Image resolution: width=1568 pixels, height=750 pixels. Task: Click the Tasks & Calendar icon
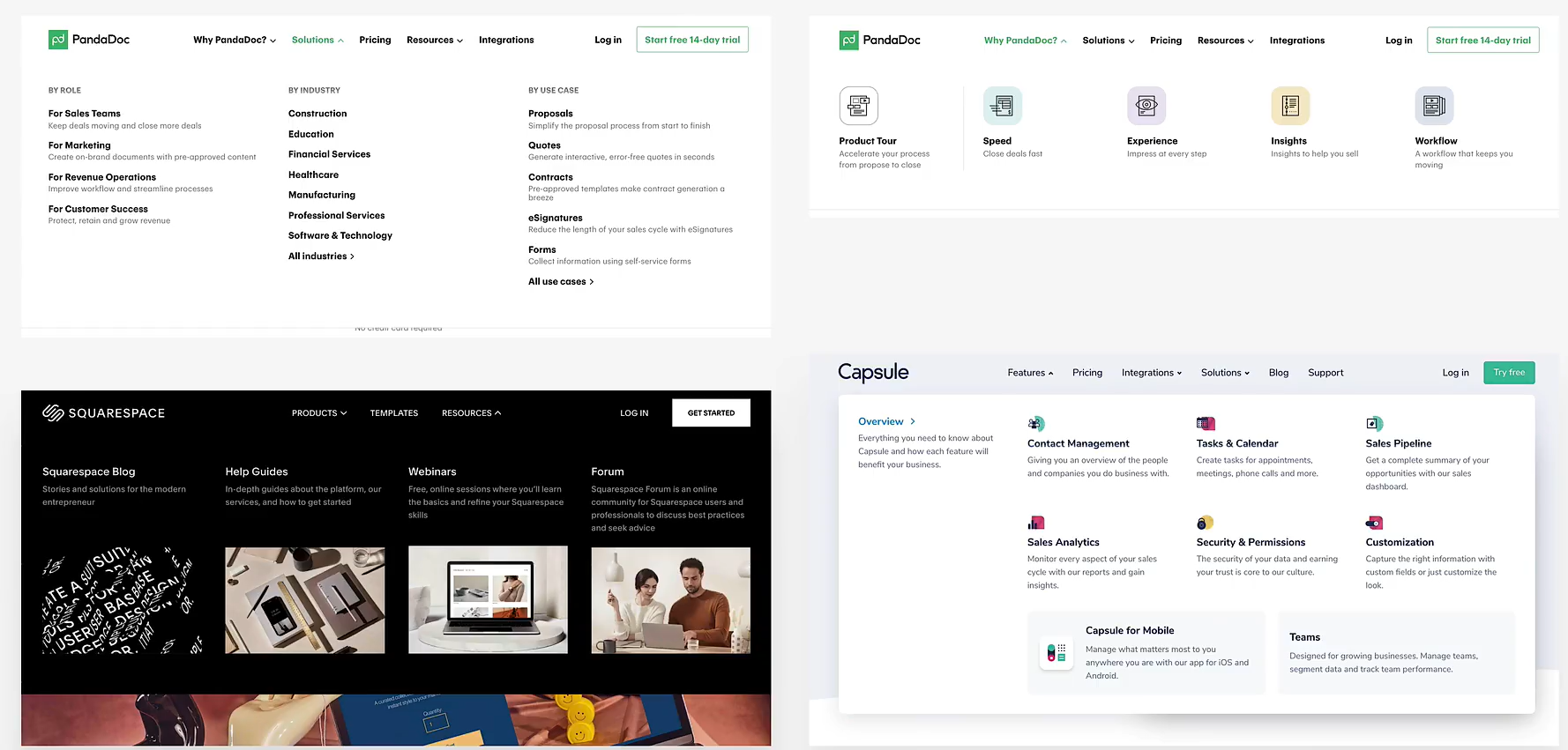pyautogui.click(x=1206, y=424)
